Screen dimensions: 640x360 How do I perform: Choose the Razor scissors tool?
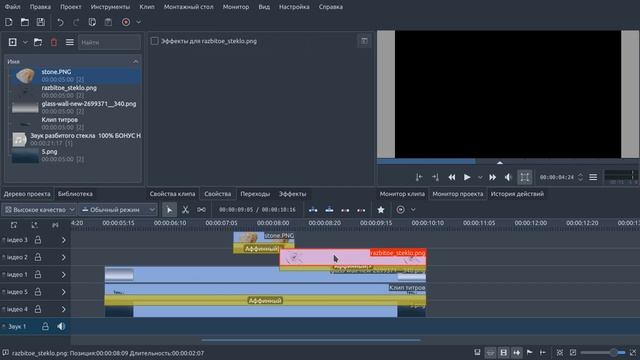coord(185,210)
